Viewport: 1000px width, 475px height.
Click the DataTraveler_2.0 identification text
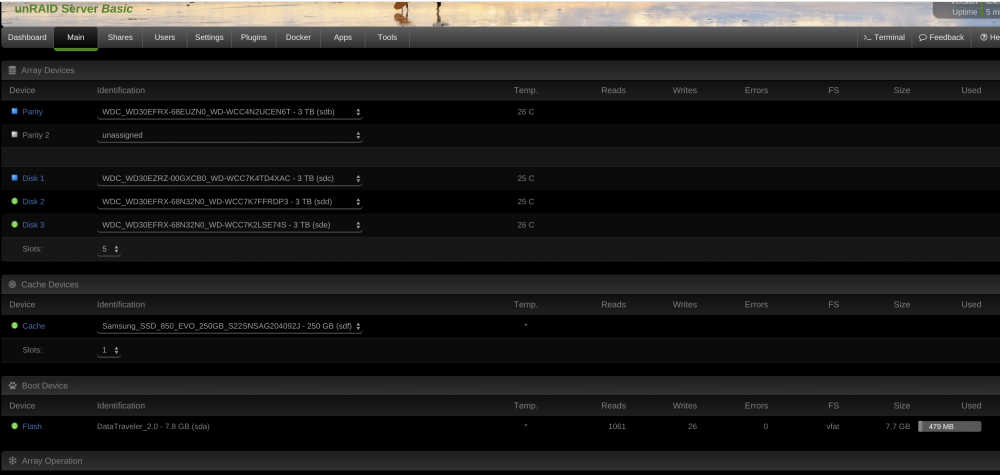[x=153, y=427]
